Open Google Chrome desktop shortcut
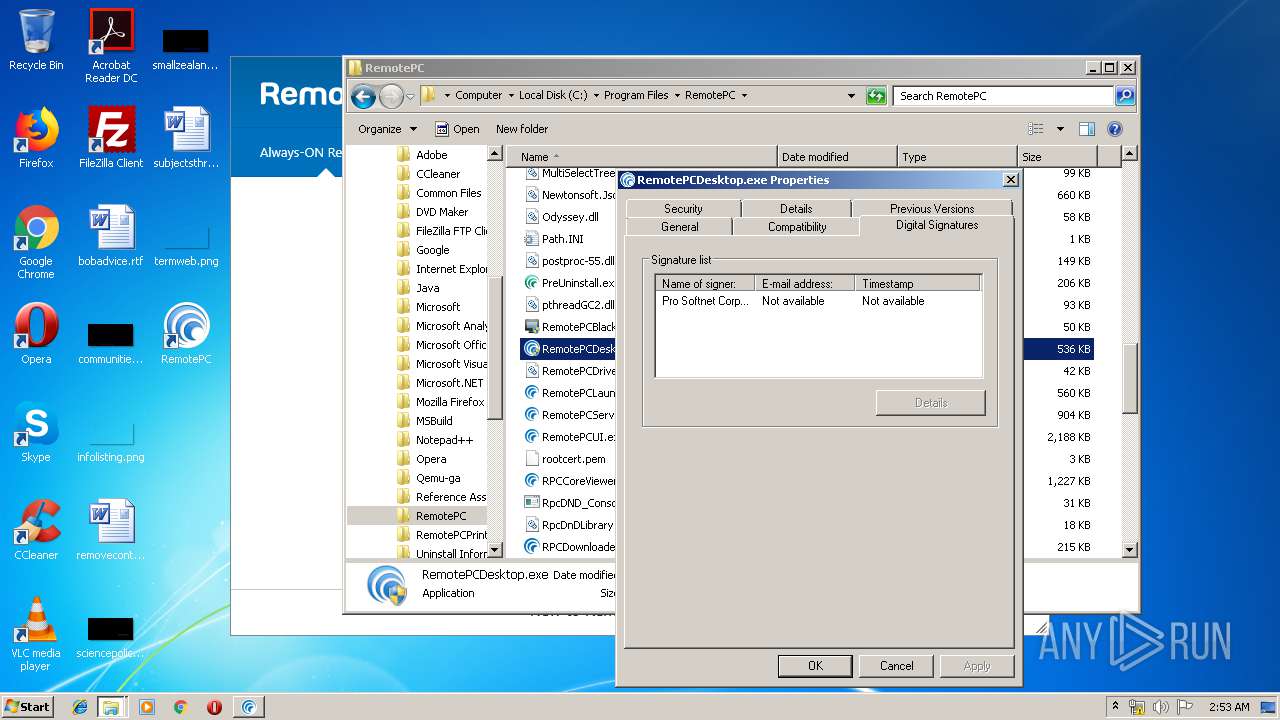 click(36, 242)
